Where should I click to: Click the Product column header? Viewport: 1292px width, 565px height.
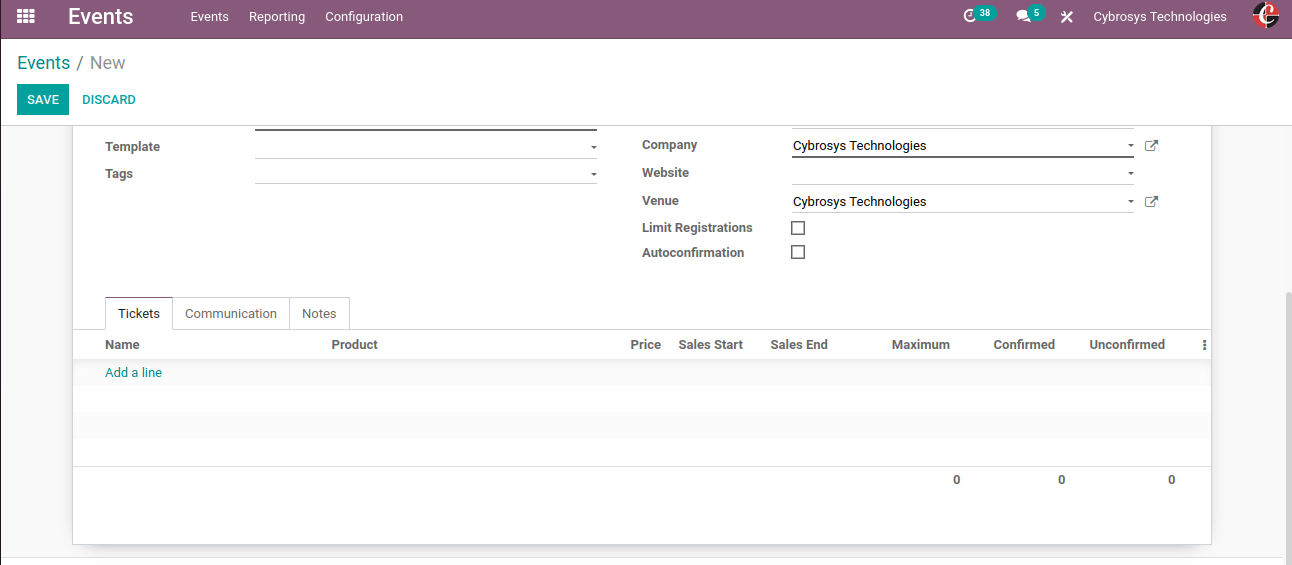(x=354, y=345)
